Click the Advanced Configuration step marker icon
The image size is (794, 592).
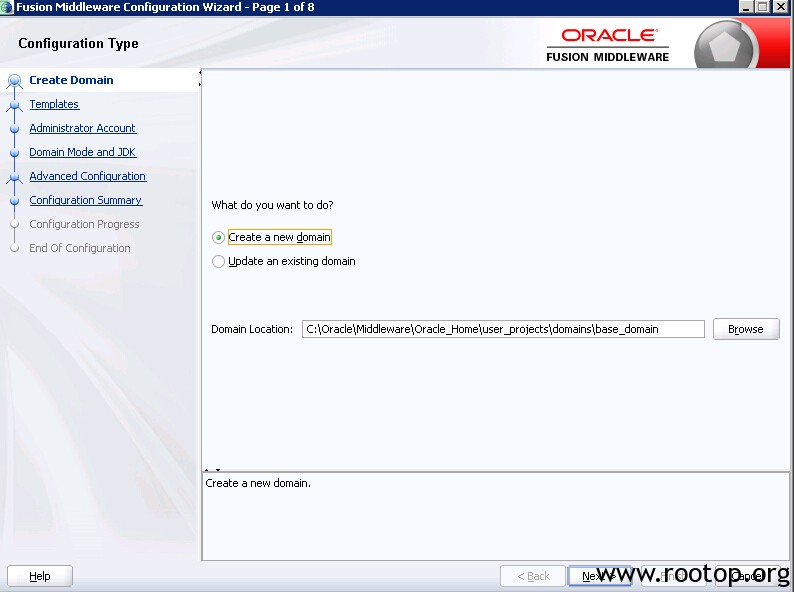click(15, 177)
